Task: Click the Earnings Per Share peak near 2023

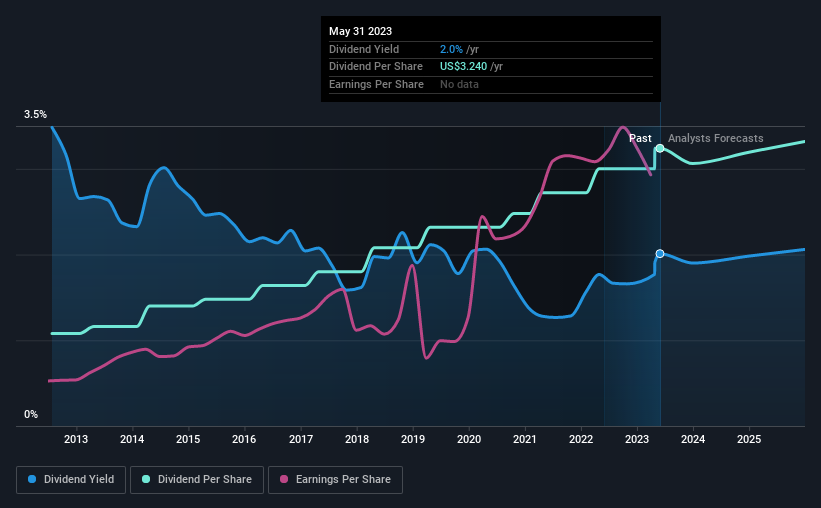Action: click(x=622, y=127)
